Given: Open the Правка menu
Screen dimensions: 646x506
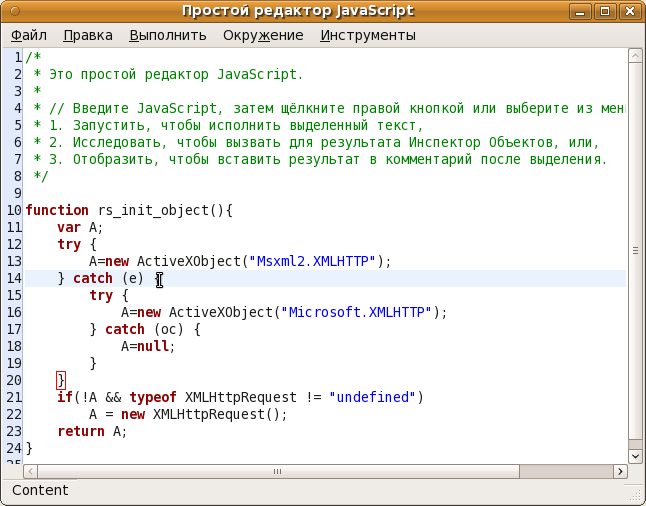Looking at the screenshot, I should point(88,35).
